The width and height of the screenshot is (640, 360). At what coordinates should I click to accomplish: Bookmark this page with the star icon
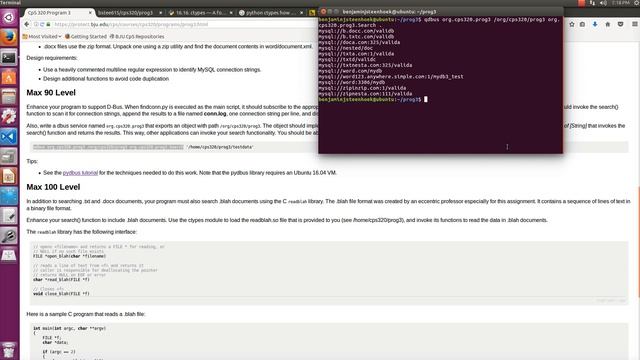tap(571, 24)
